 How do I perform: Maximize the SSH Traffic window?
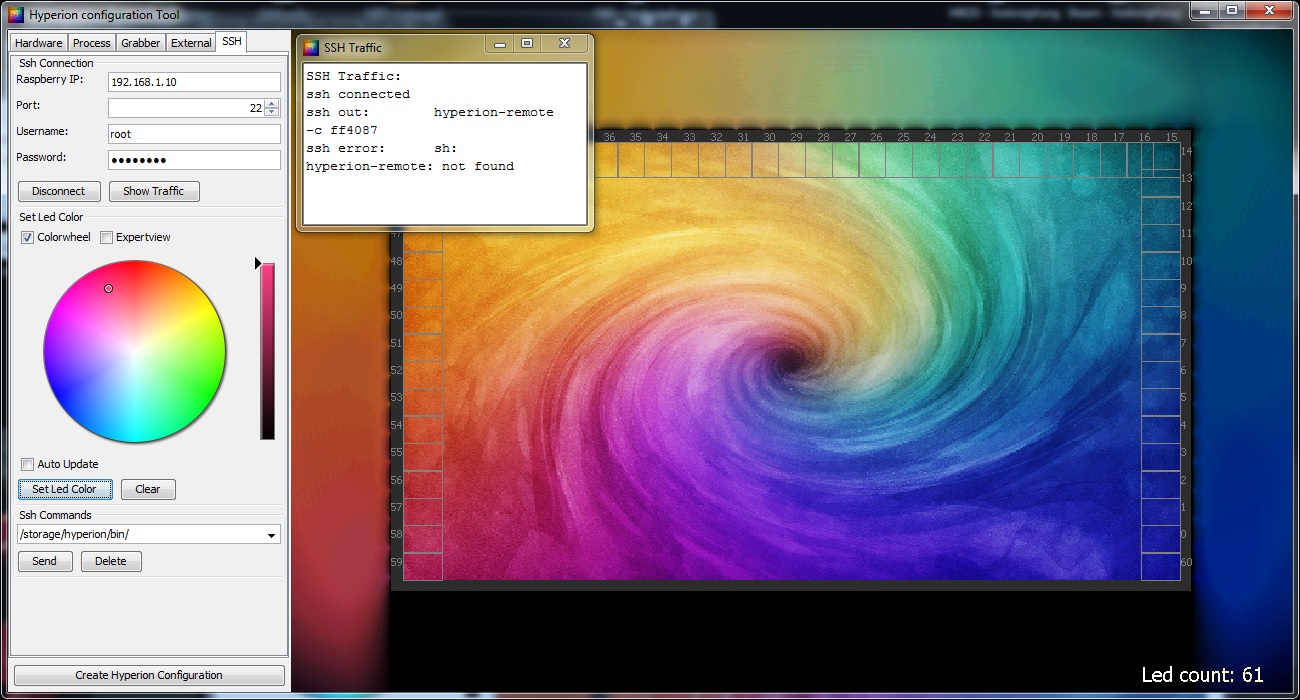coord(527,44)
